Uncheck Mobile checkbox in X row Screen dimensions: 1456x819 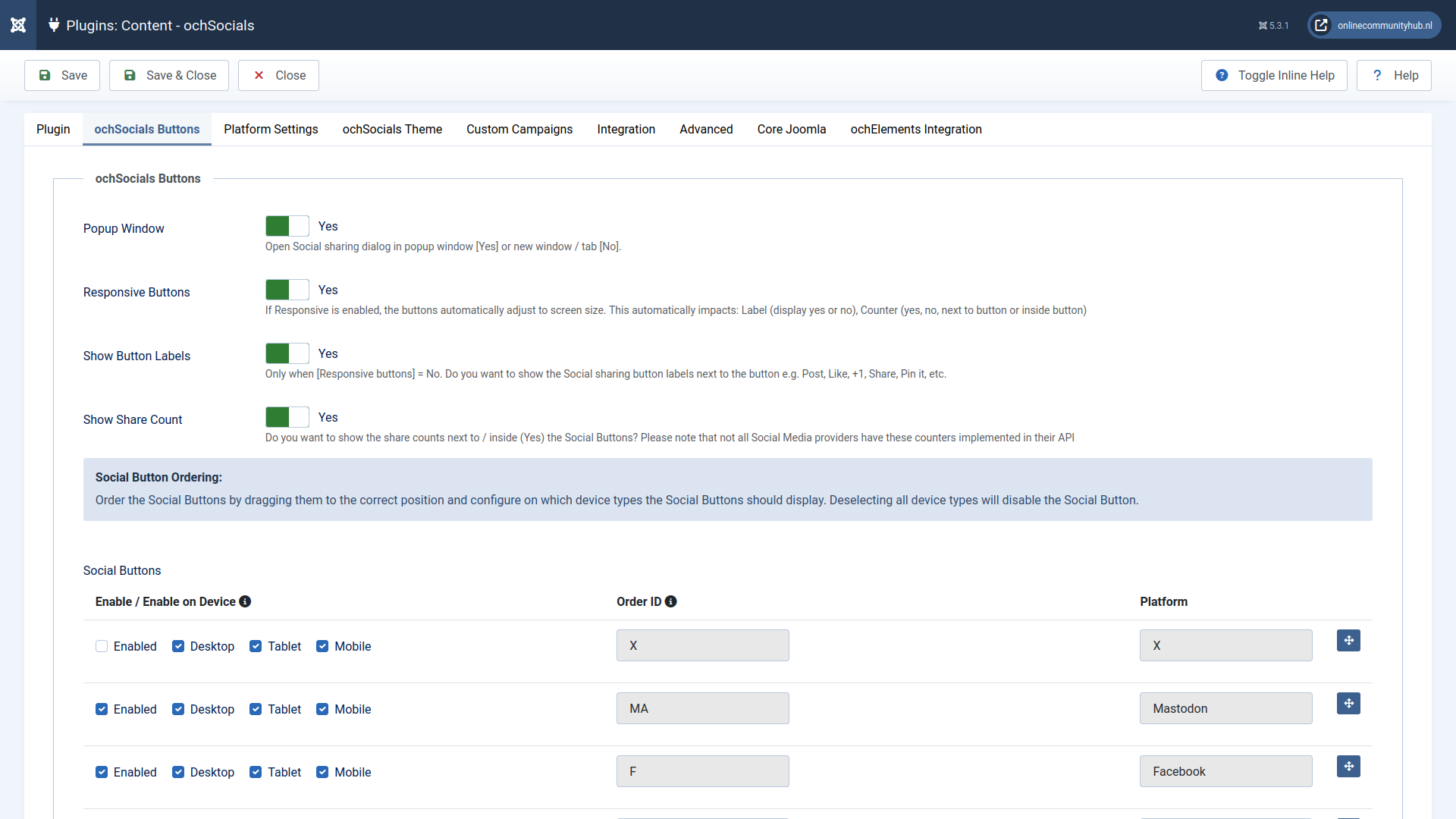322,646
